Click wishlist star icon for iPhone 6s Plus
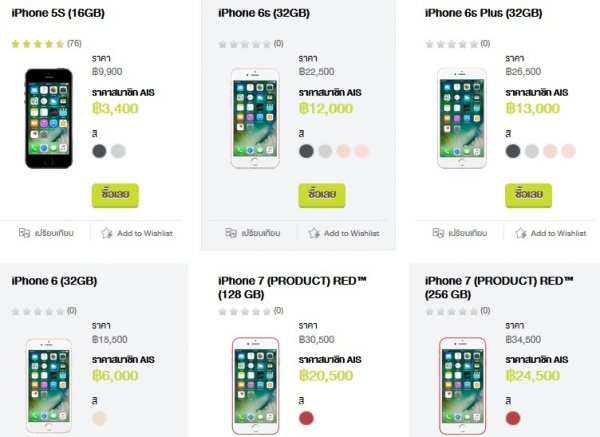This screenshot has height=437, width=600. [x=521, y=233]
